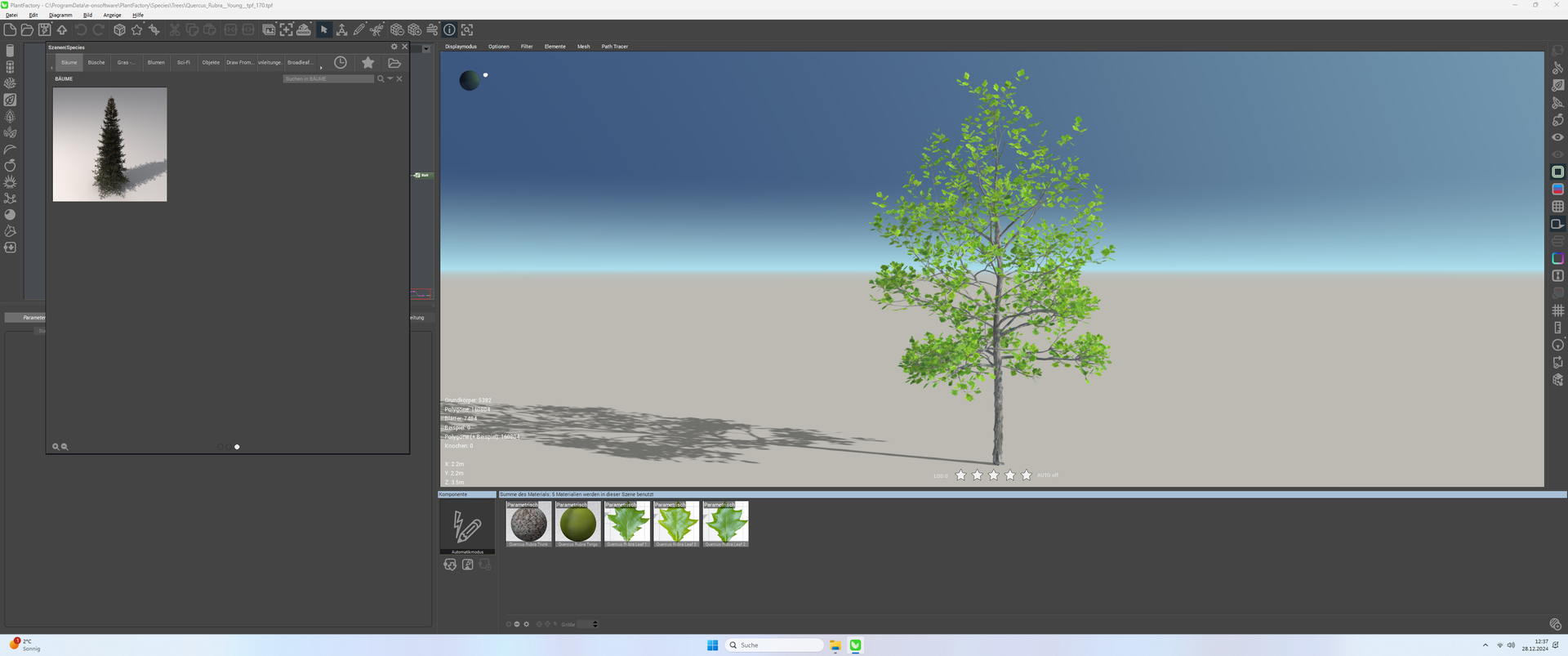Toggle AUTO off LOD setting
1568x656 pixels.
click(x=1048, y=475)
